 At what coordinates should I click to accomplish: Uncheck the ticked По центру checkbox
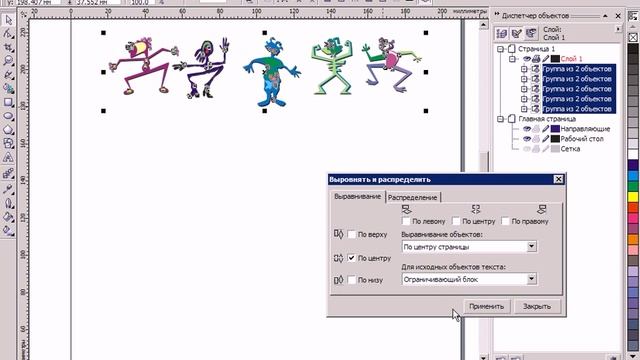pos(351,258)
